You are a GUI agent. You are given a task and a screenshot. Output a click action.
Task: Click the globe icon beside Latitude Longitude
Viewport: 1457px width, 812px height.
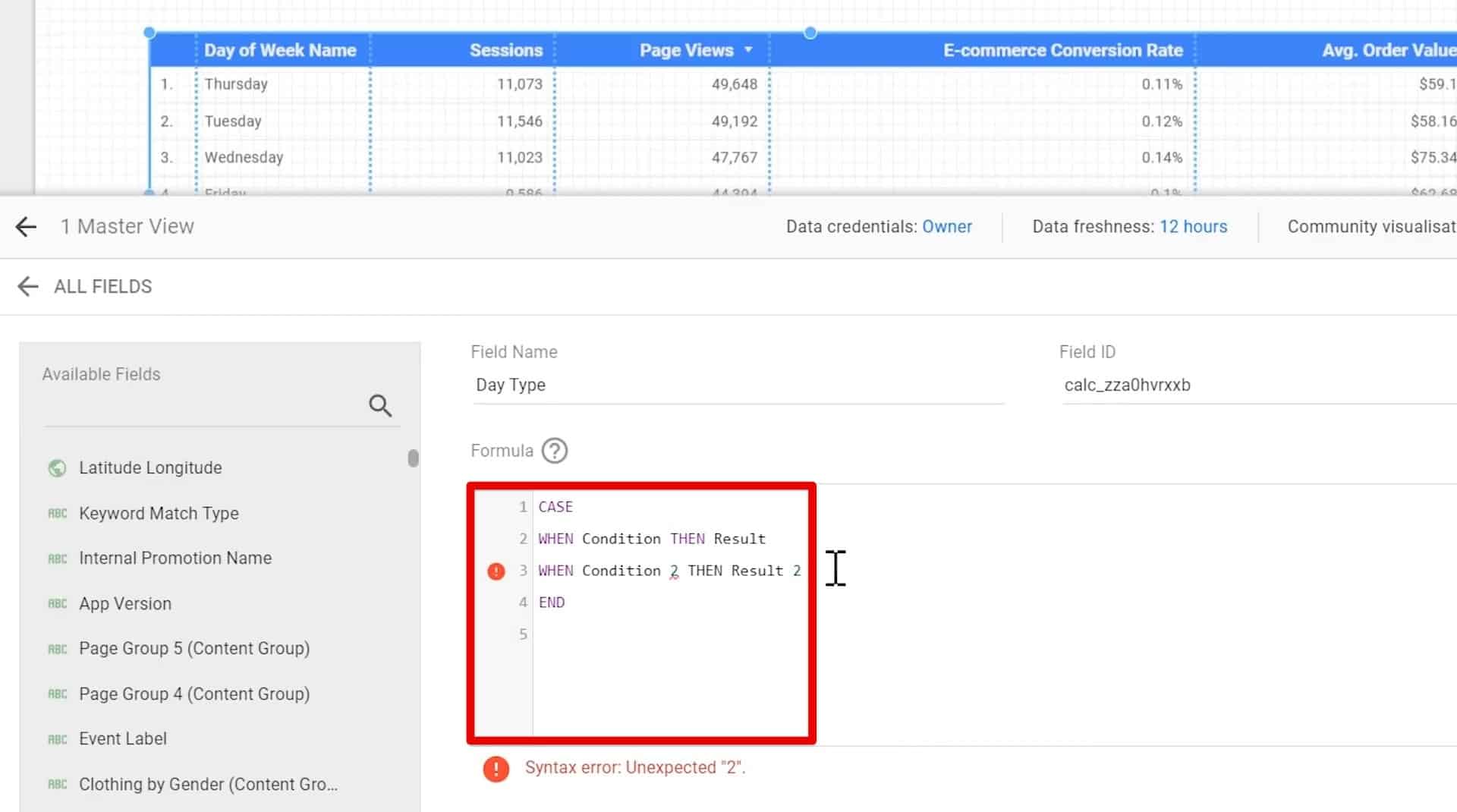(58, 467)
